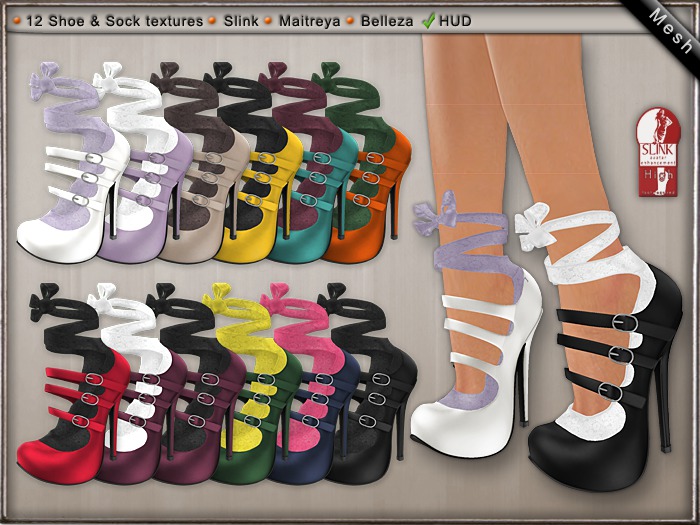
Task: Click the 'HUD' label in header
Action: coord(455,21)
